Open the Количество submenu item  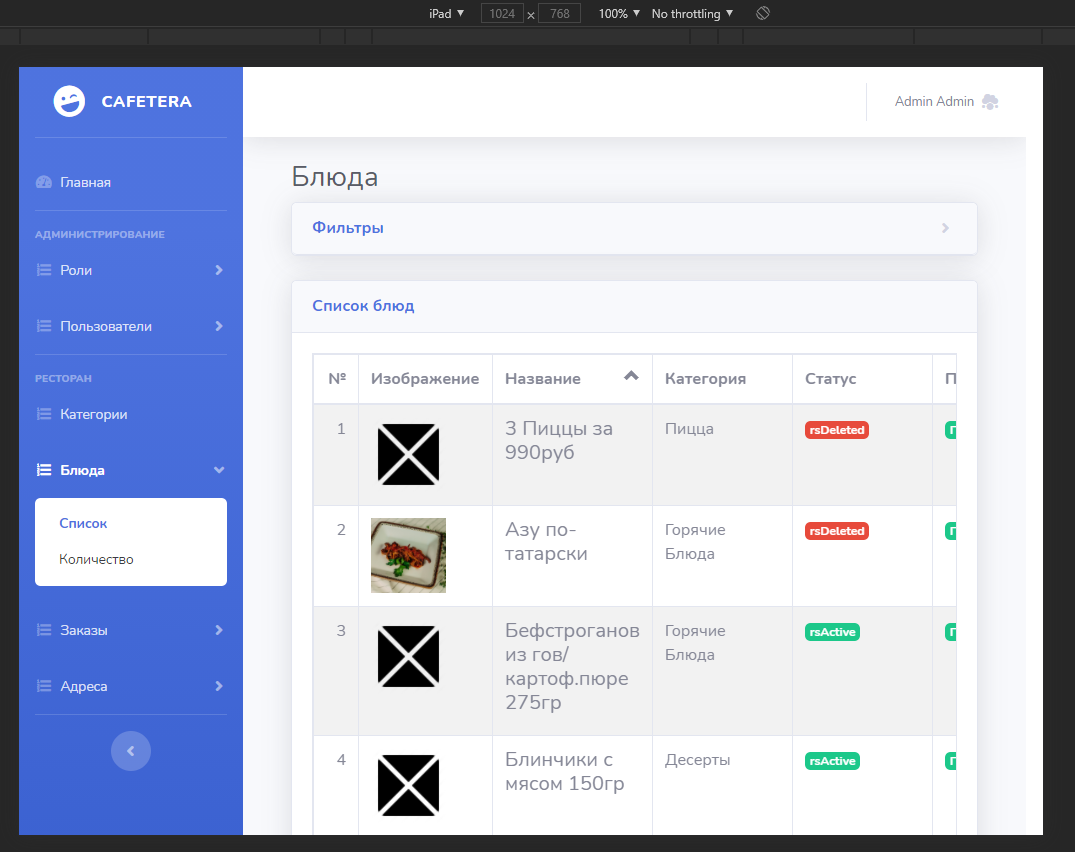tap(96, 559)
